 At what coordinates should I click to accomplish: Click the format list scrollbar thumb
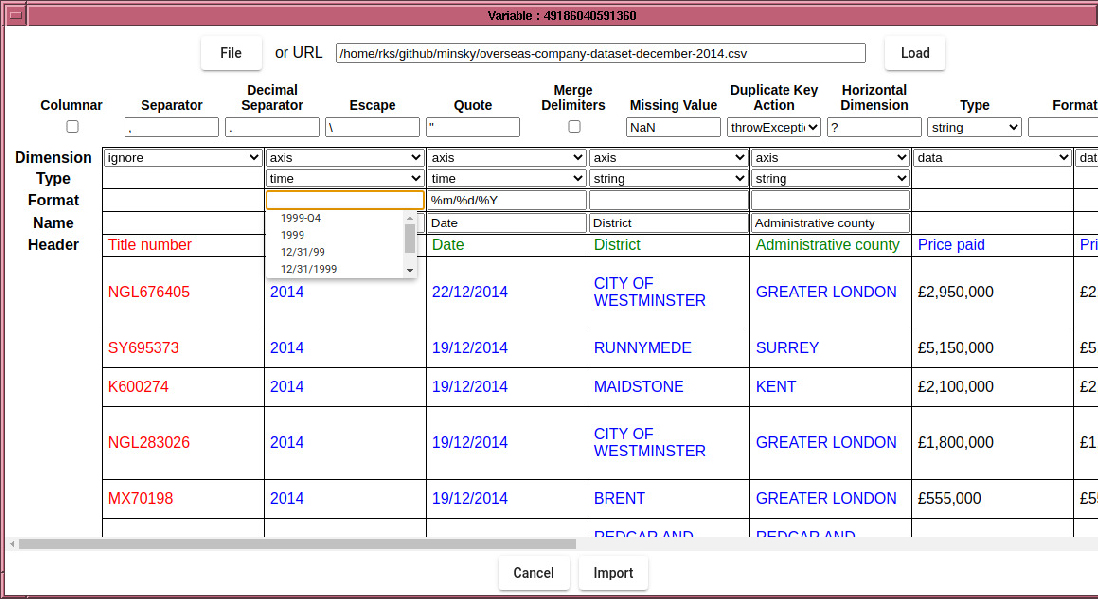coord(410,238)
